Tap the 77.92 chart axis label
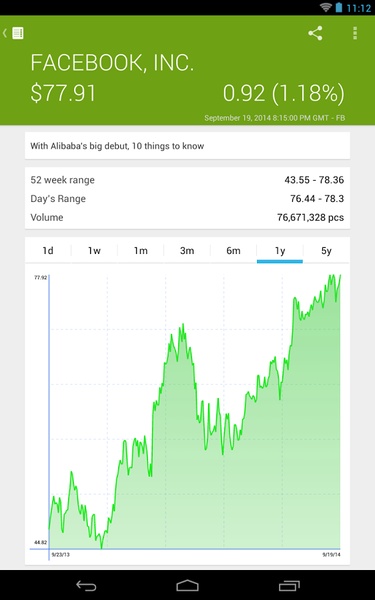The image size is (375, 600). [41, 277]
